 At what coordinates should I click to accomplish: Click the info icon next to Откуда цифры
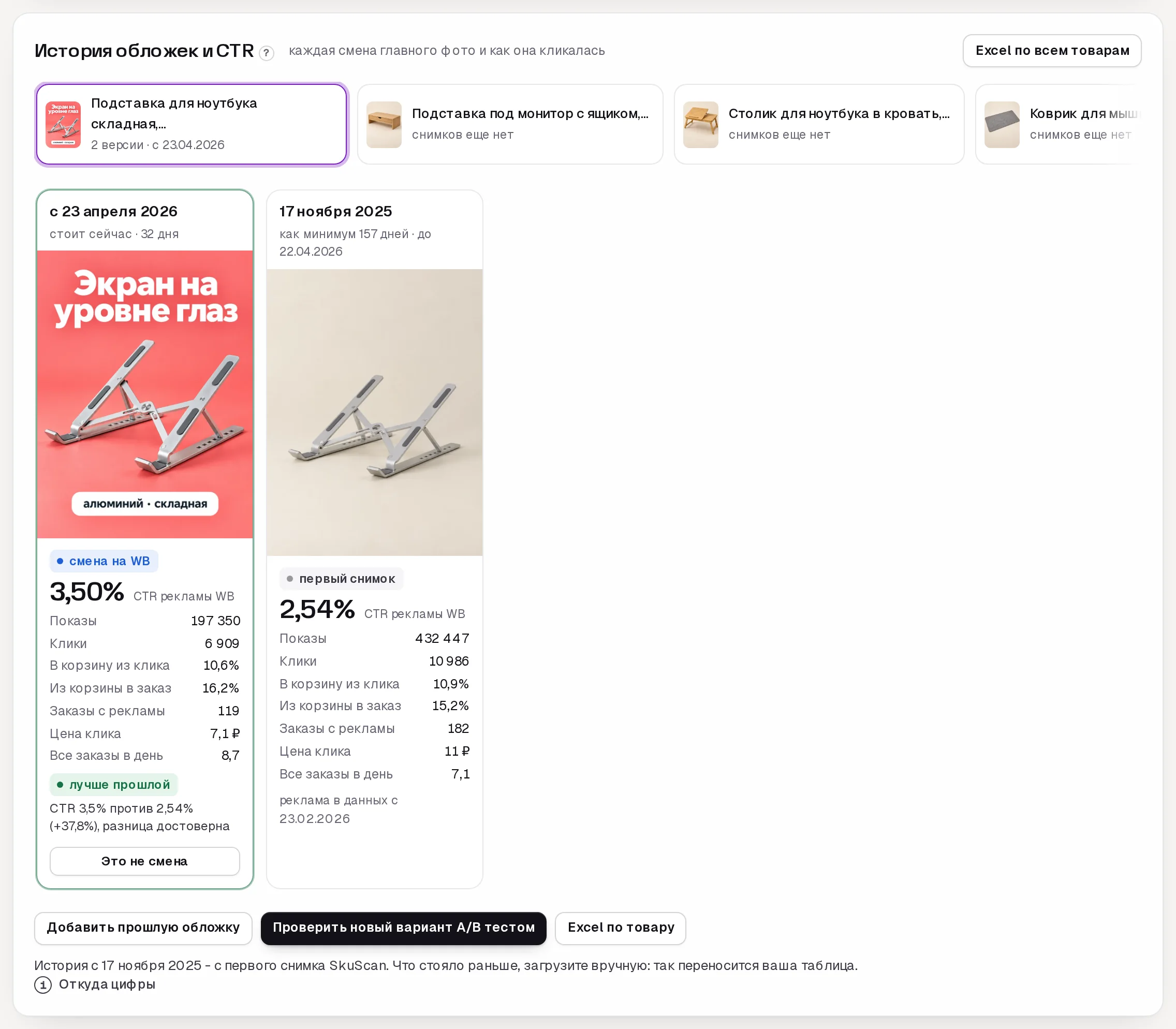point(43,985)
